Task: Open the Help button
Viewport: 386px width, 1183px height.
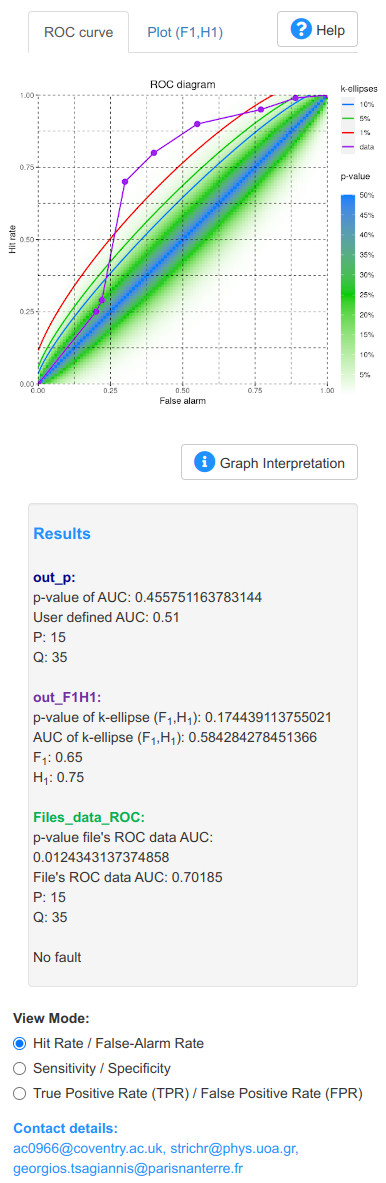Action: coord(317,30)
